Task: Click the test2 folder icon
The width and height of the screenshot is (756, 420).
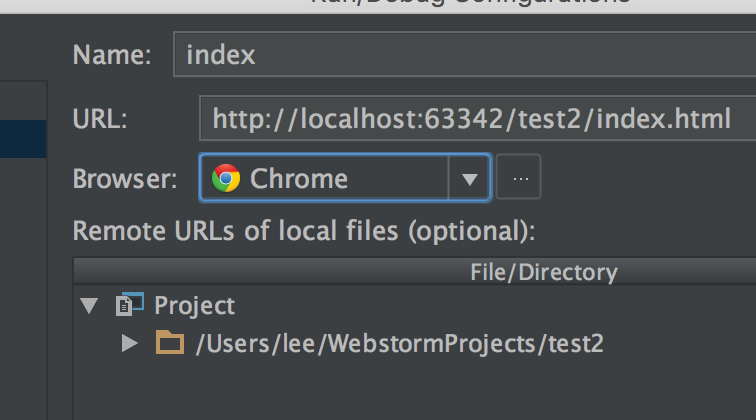Action: click(171, 344)
